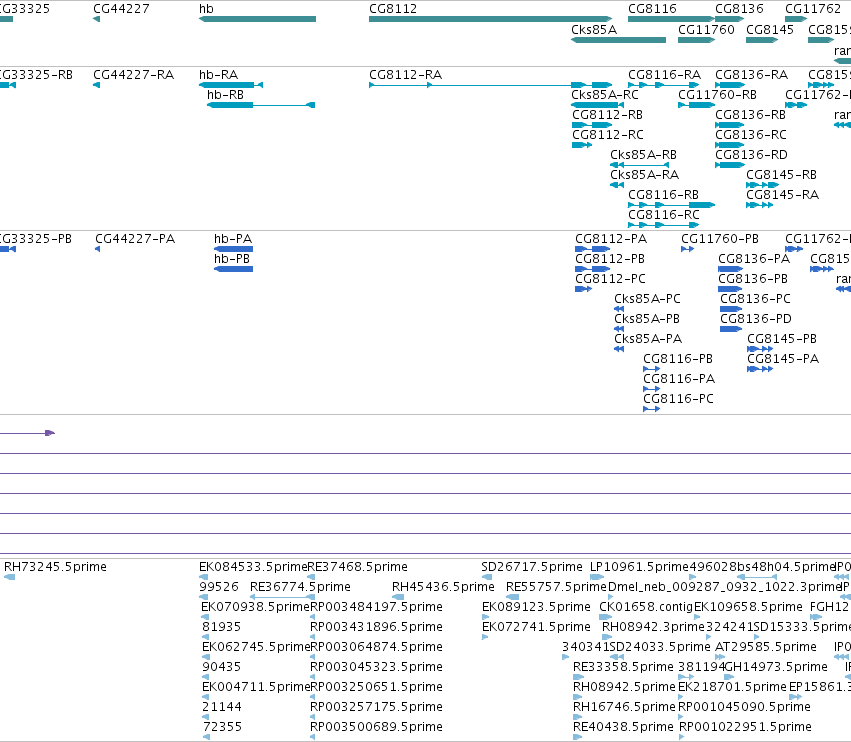Viewport: 851px width, 742px height.
Task: Click the CG8136-RA transcript label
Action: click(x=752, y=75)
